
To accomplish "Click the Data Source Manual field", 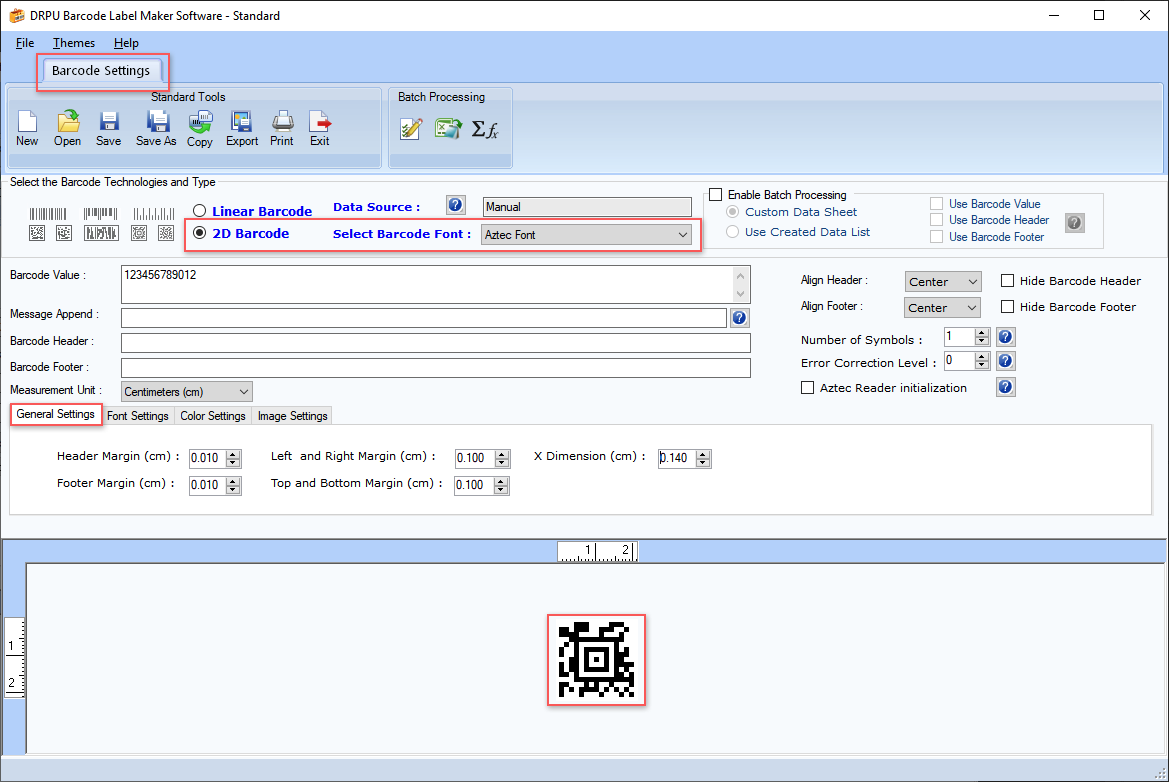I will (587, 207).
